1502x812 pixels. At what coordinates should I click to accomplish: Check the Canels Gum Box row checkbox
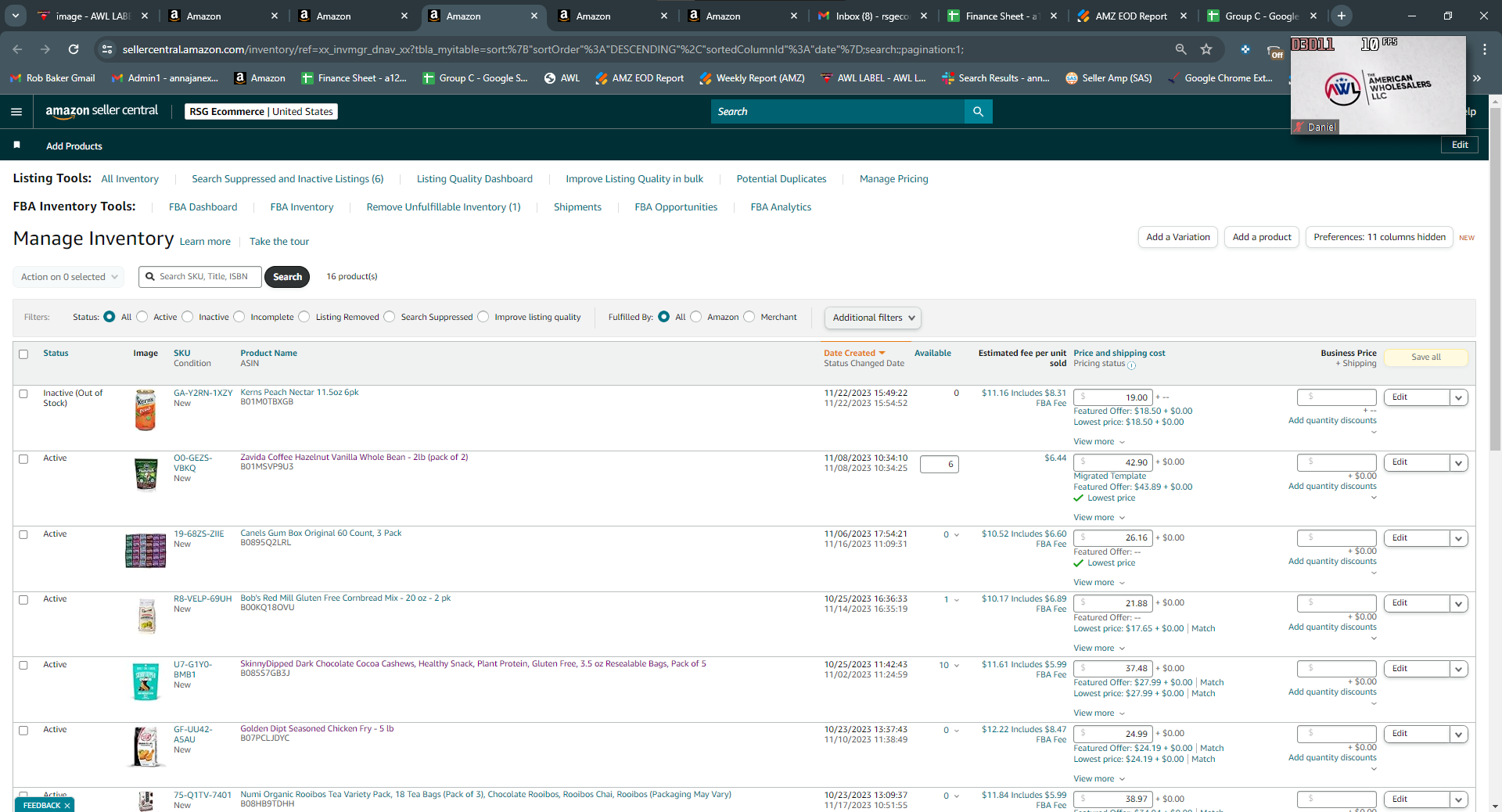pyautogui.click(x=23, y=535)
